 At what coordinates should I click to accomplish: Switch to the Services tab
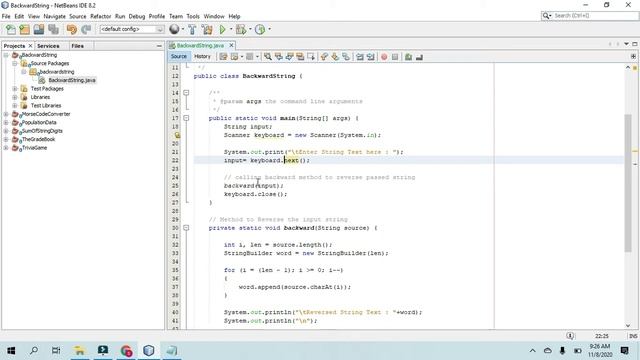(x=48, y=46)
